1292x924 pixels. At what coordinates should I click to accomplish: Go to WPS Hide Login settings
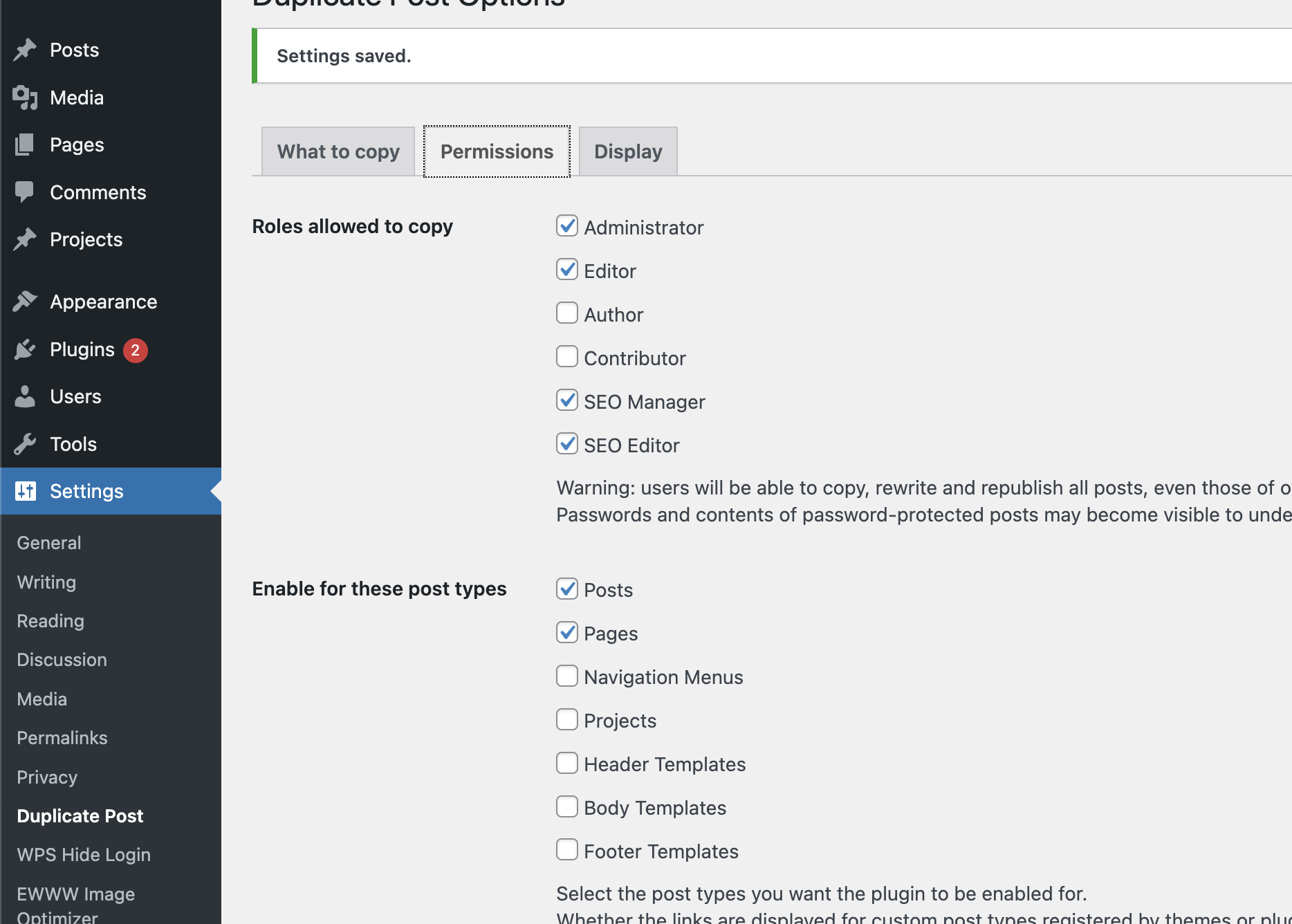[84, 855]
